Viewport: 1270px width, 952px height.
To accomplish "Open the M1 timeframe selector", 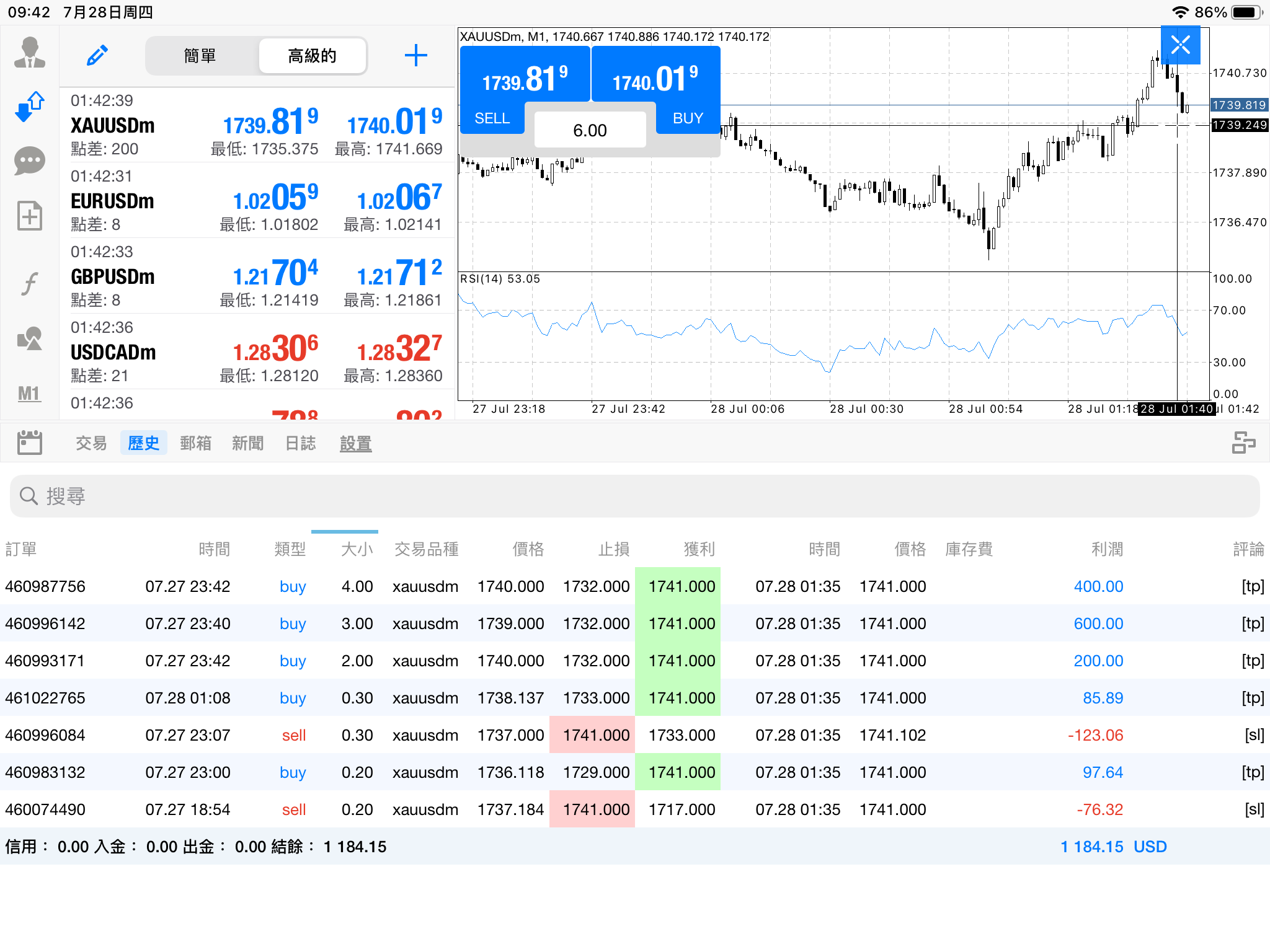I will [x=29, y=393].
